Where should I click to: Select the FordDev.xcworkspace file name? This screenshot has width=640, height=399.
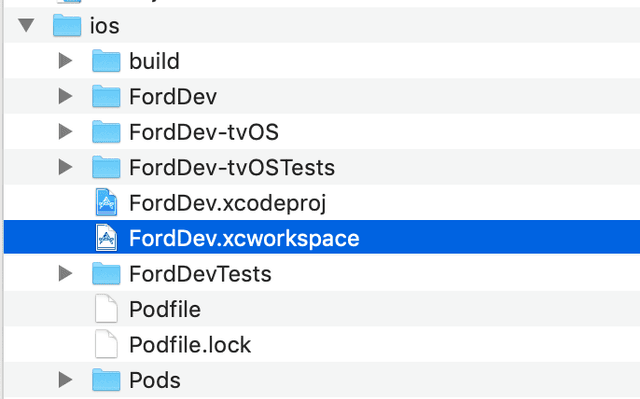pos(244,239)
